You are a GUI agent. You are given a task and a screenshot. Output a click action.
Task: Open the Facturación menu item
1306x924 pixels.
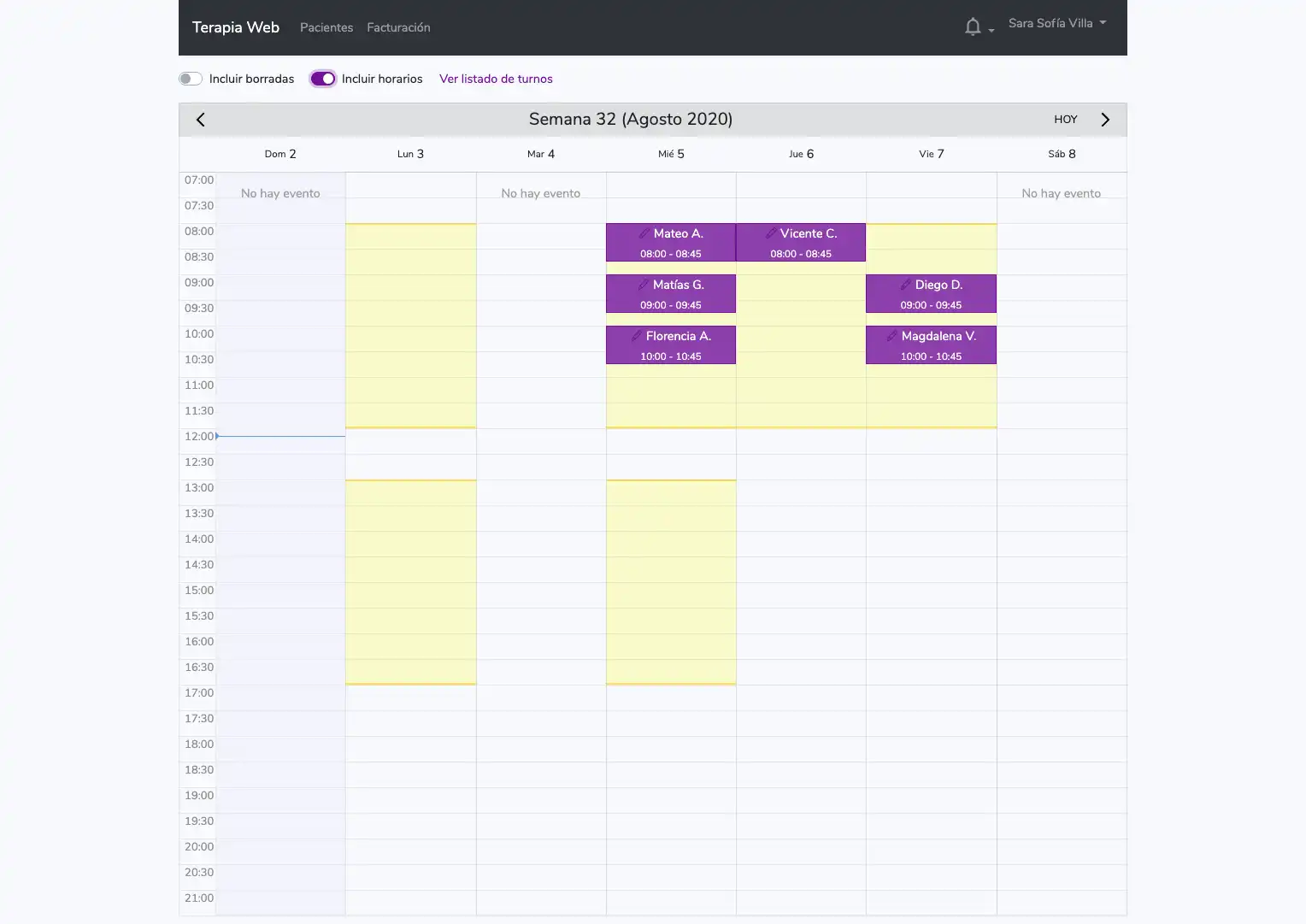[398, 27]
